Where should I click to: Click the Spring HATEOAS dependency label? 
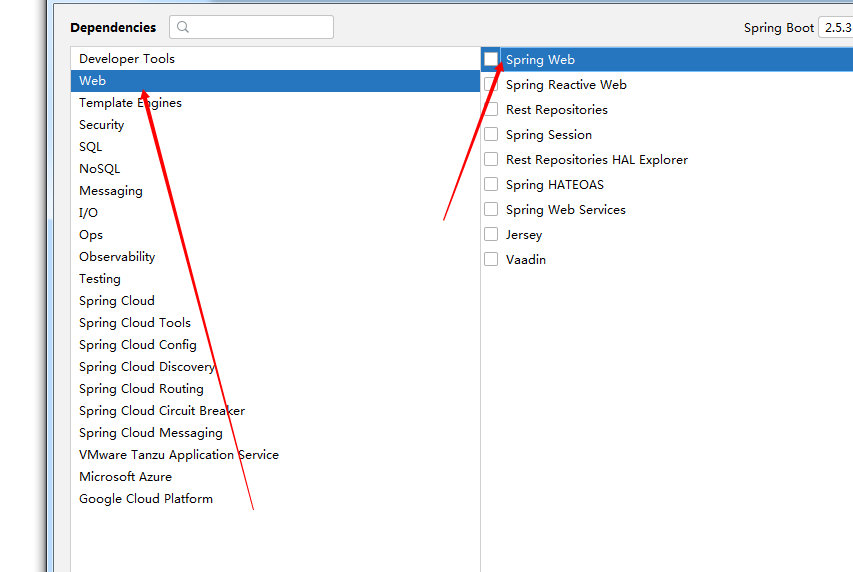[x=555, y=185]
